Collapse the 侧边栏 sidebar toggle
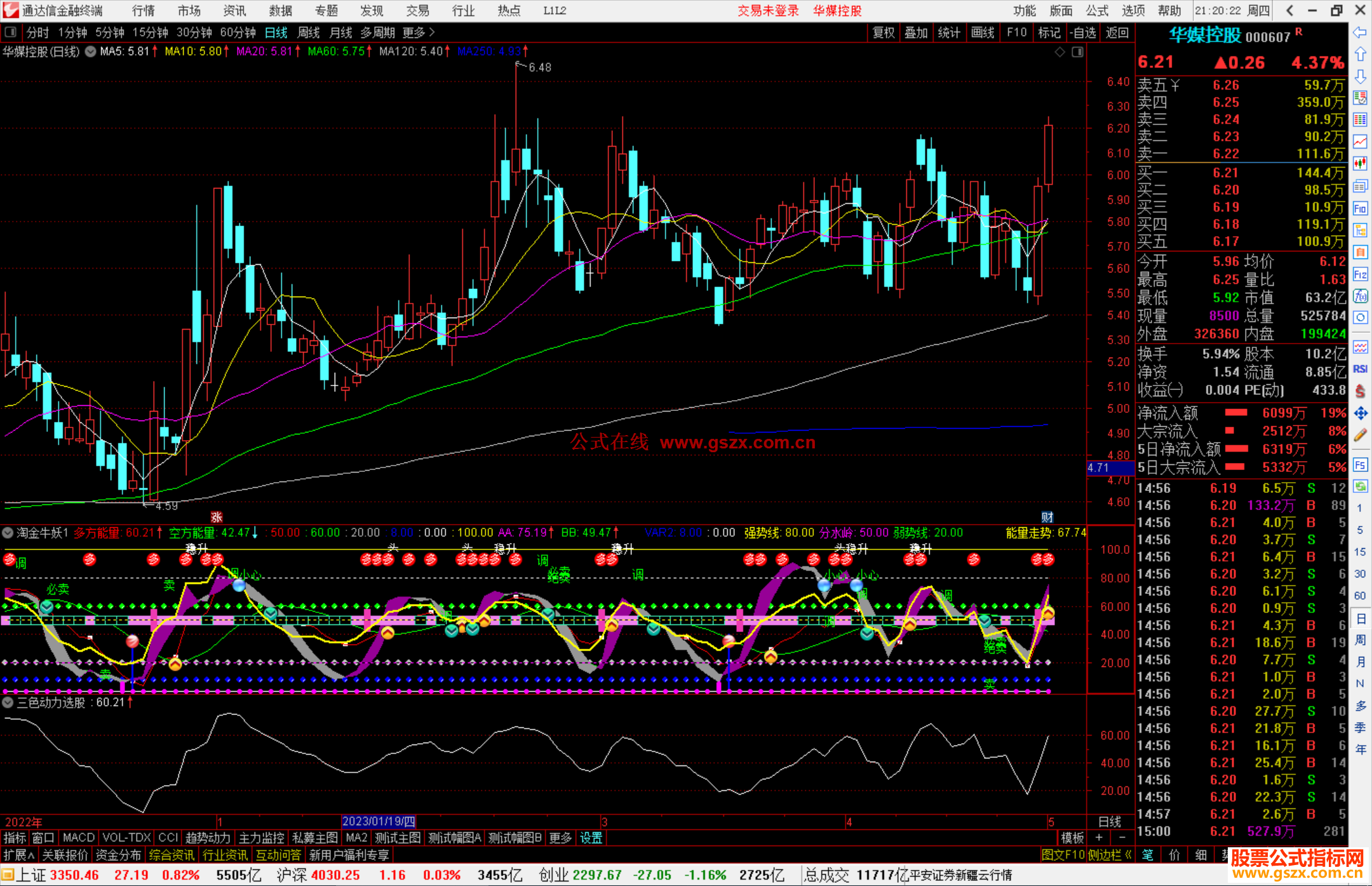 (x=1109, y=855)
